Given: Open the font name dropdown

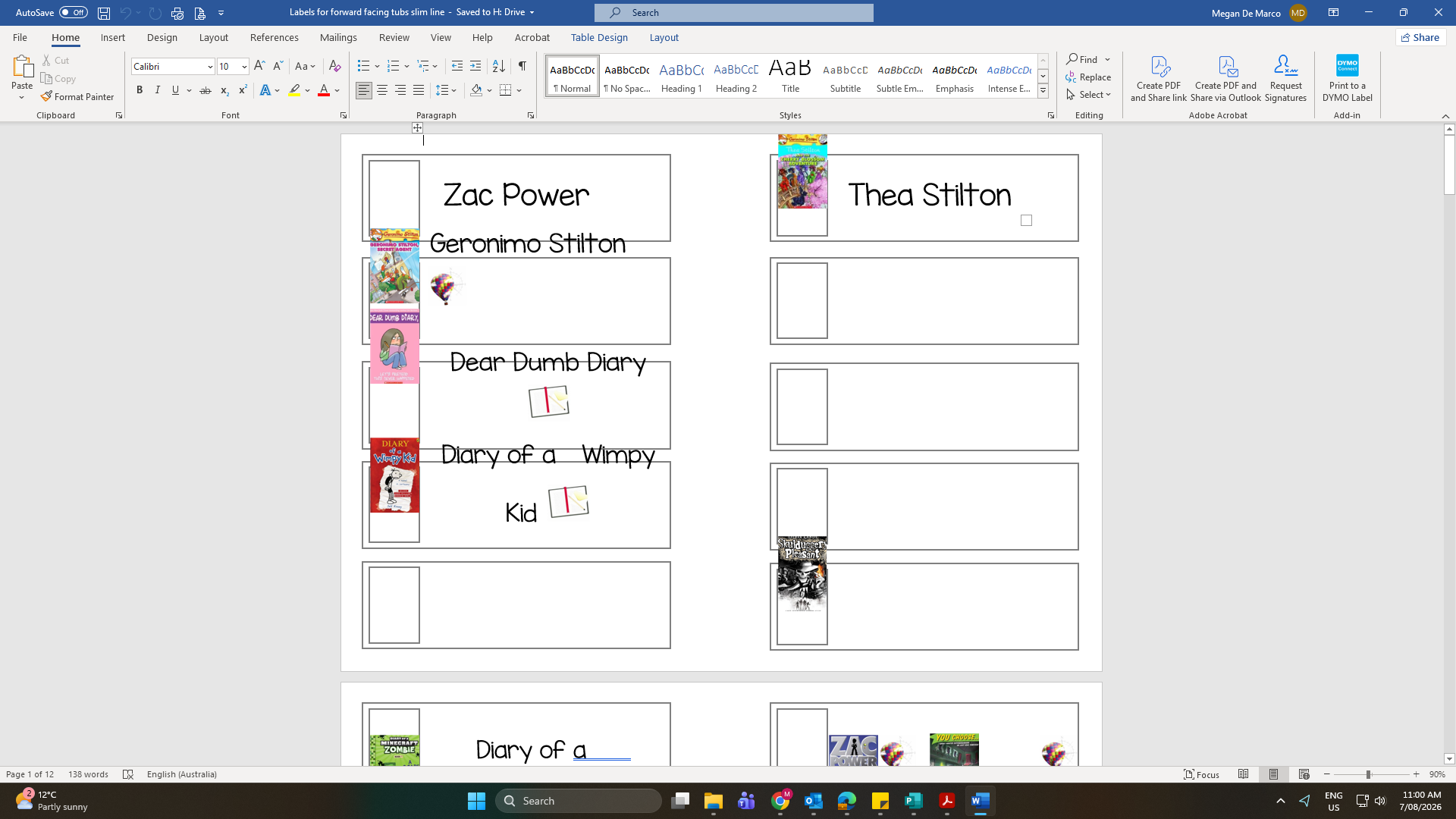Looking at the screenshot, I should pyautogui.click(x=210, y=67).
